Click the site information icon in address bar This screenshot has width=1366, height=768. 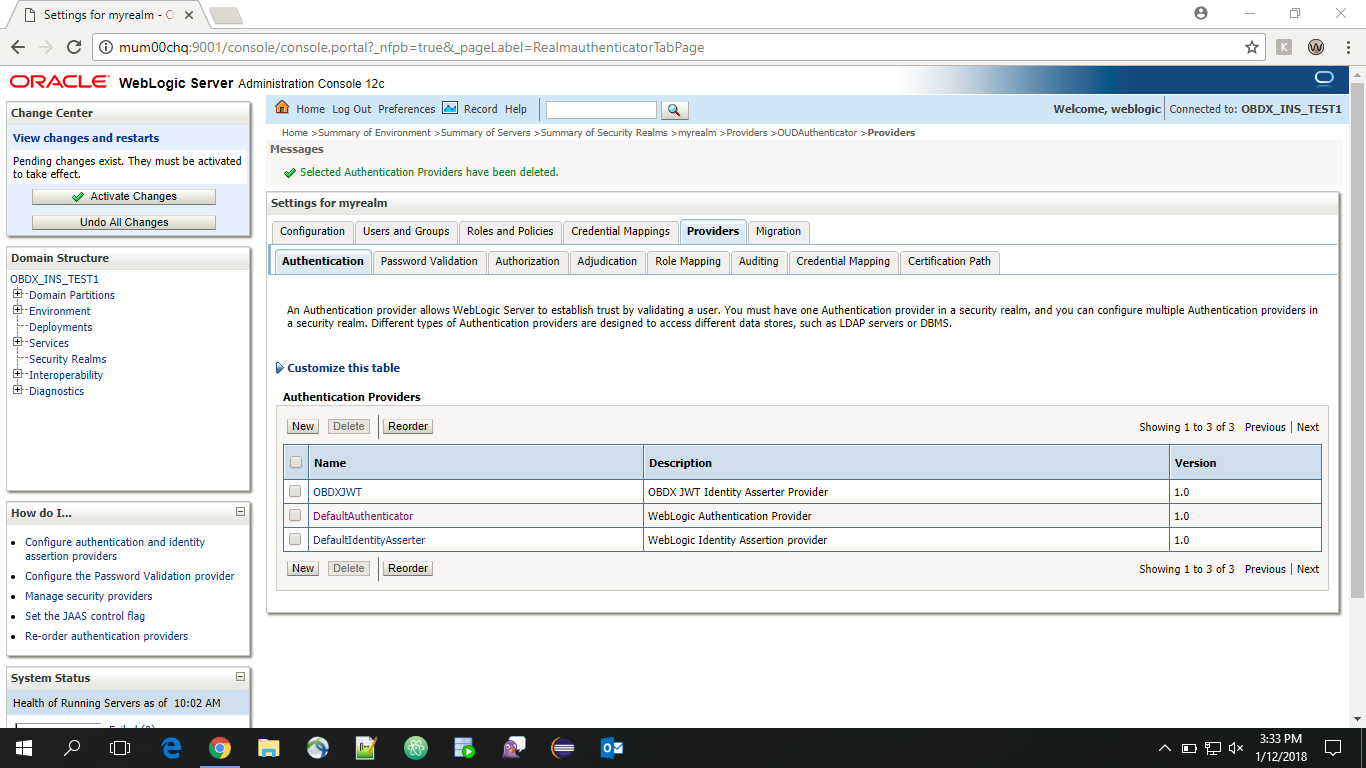(108, 47)
